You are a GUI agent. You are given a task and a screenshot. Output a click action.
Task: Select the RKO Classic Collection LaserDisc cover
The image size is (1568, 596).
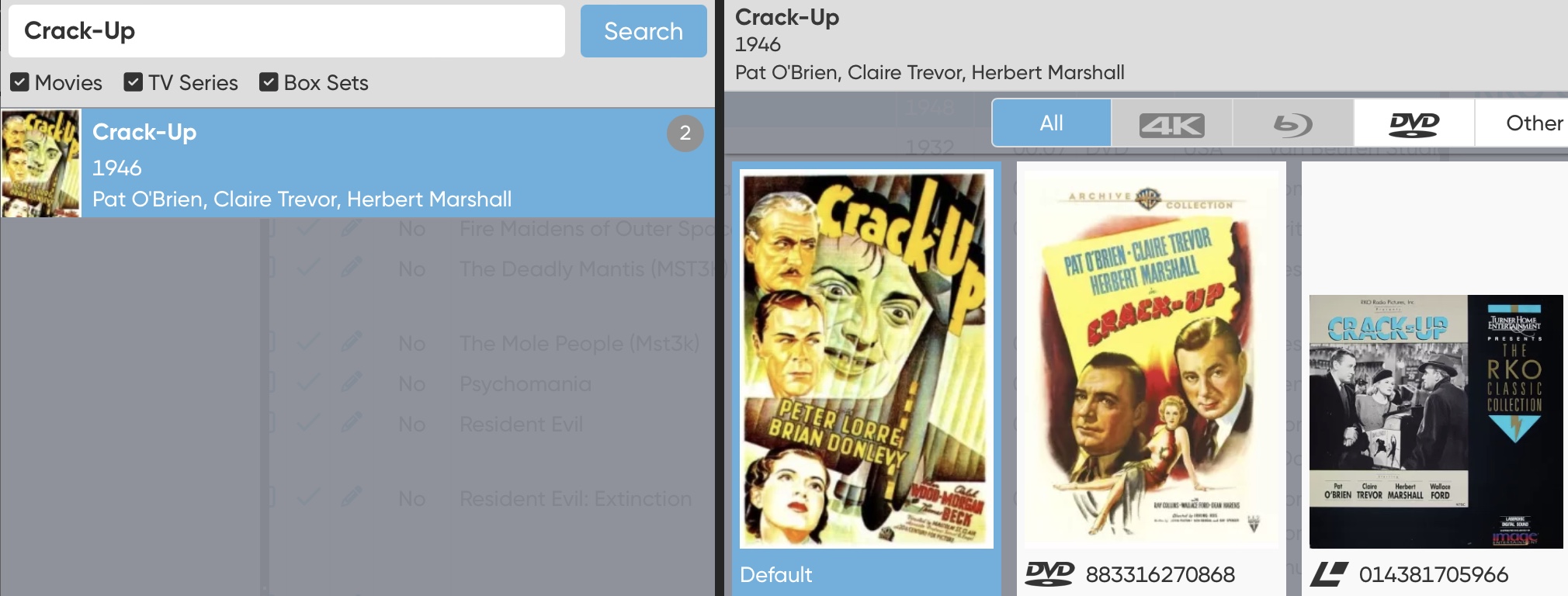click(1436, 421)
